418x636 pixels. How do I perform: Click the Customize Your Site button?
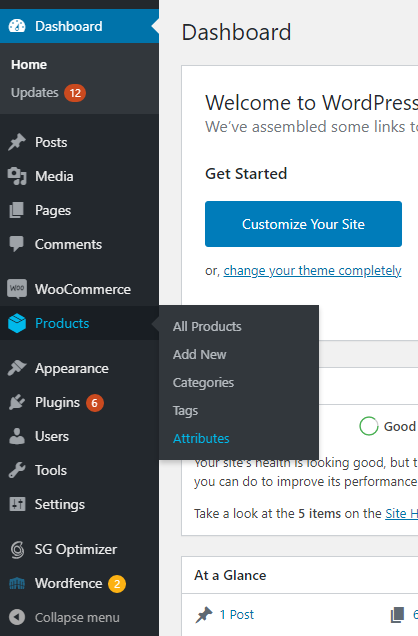303,224
